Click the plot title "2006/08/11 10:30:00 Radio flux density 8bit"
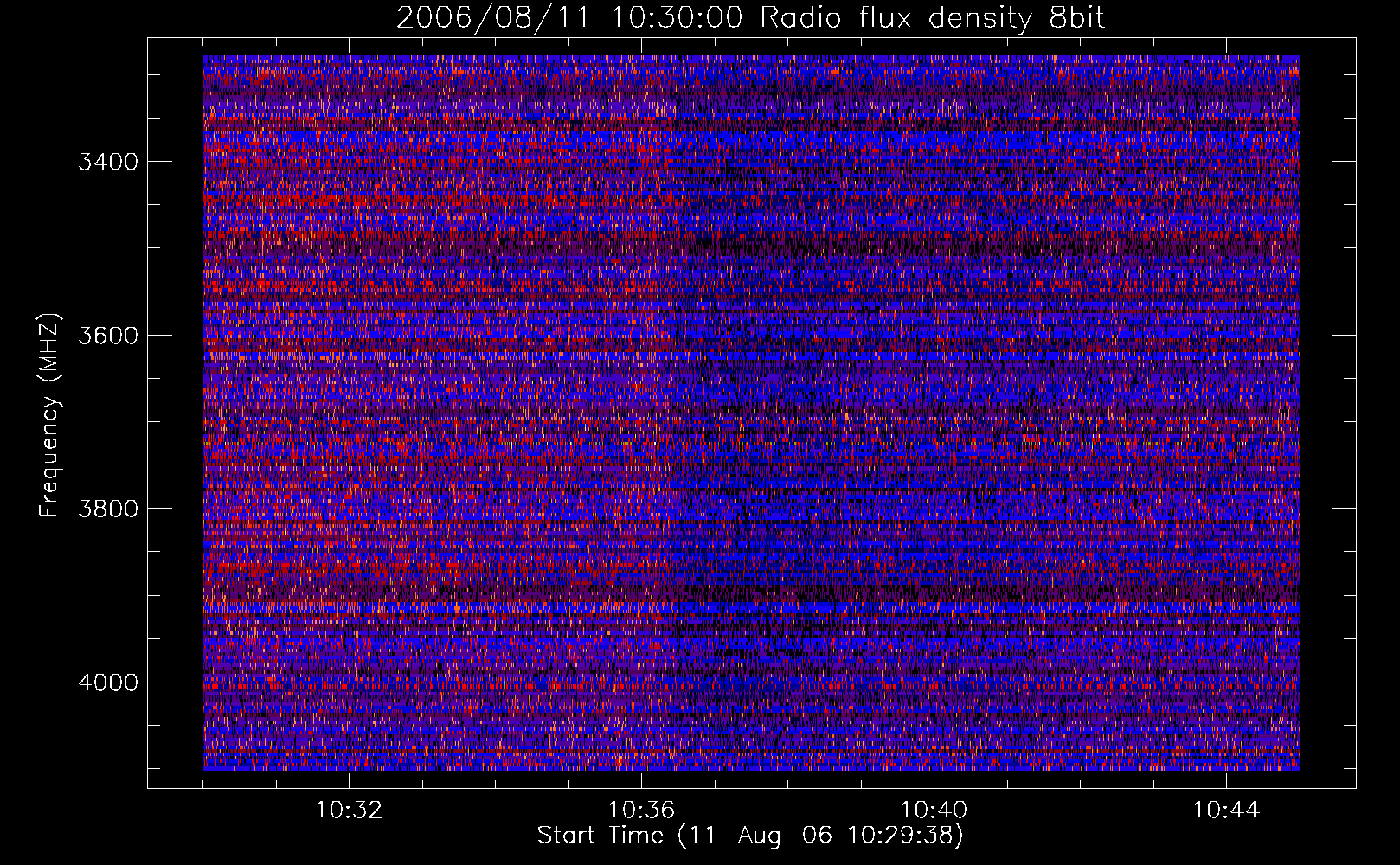Screen dimensions: 1400x865 [x=750, y=18]
